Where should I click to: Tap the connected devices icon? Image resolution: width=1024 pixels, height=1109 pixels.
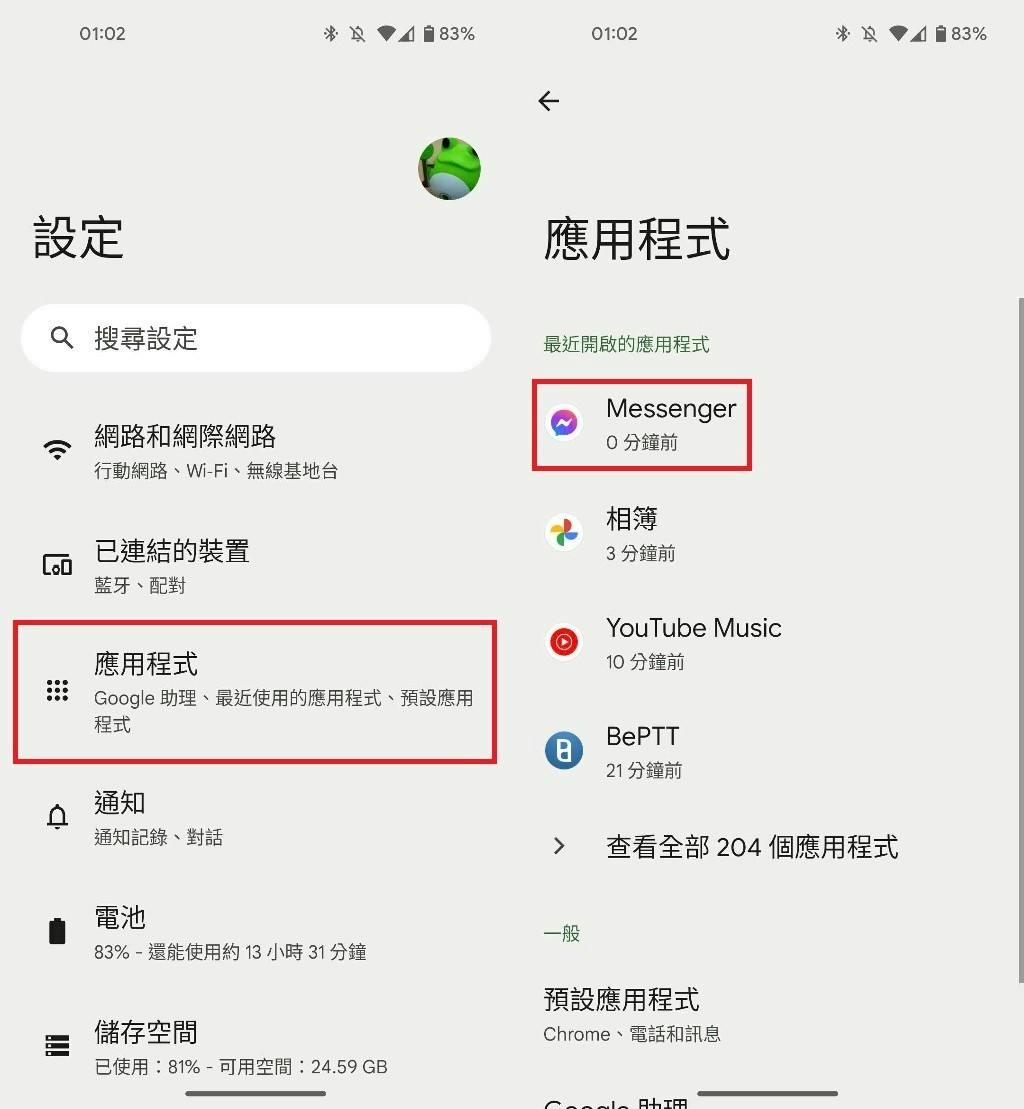57,565
